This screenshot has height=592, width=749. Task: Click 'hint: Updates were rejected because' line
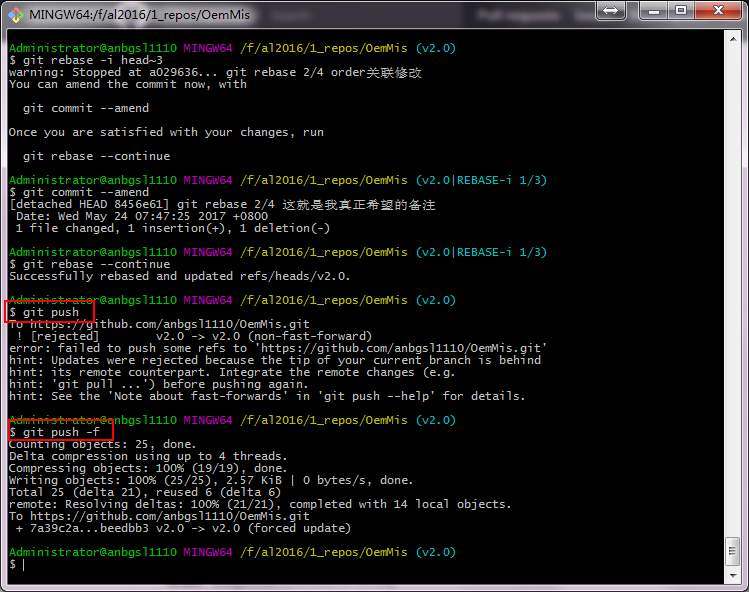[x=275, y=360]
